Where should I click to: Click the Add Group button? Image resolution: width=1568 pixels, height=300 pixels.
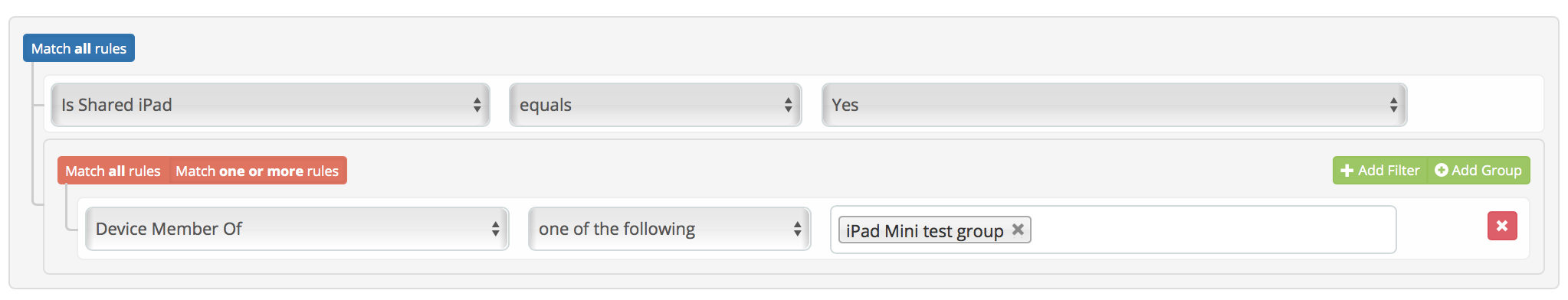(1478, 171)
